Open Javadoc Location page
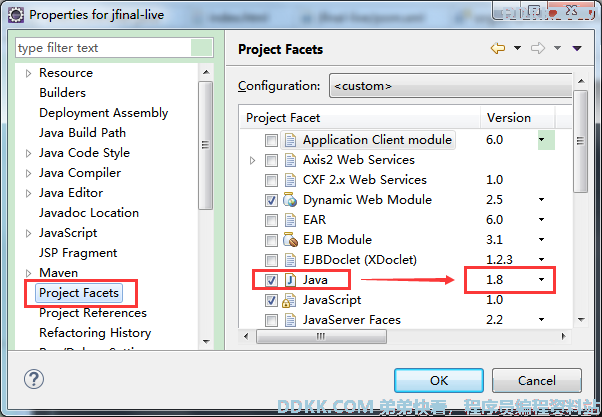The width and height of the screenshot is (602, 417). (89, 213)
